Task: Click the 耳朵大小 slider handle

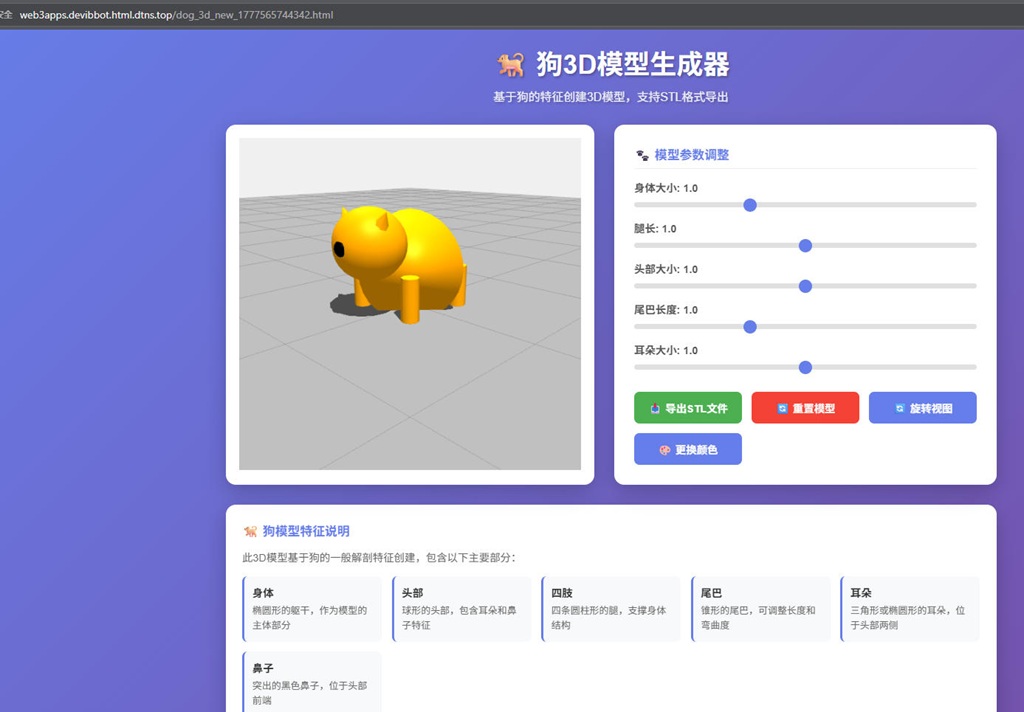Action: 805,367
